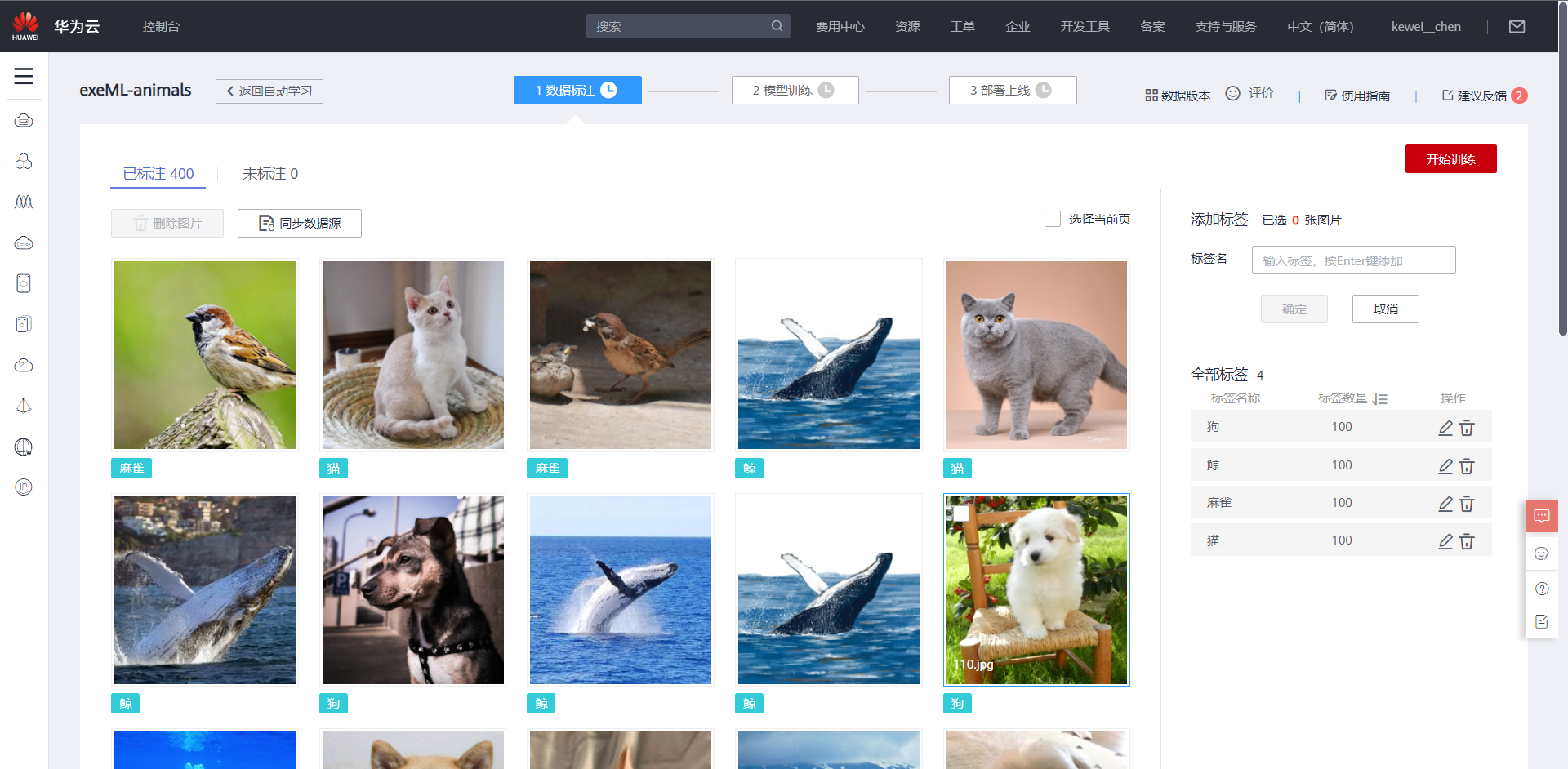Click 确定 confirm button

click(x=1294, y=309)
